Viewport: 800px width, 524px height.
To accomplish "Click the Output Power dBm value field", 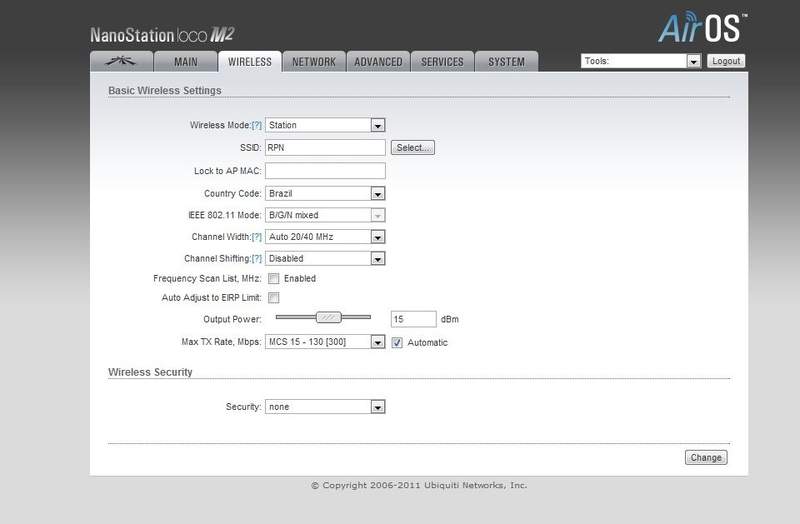I will (413, 319).
